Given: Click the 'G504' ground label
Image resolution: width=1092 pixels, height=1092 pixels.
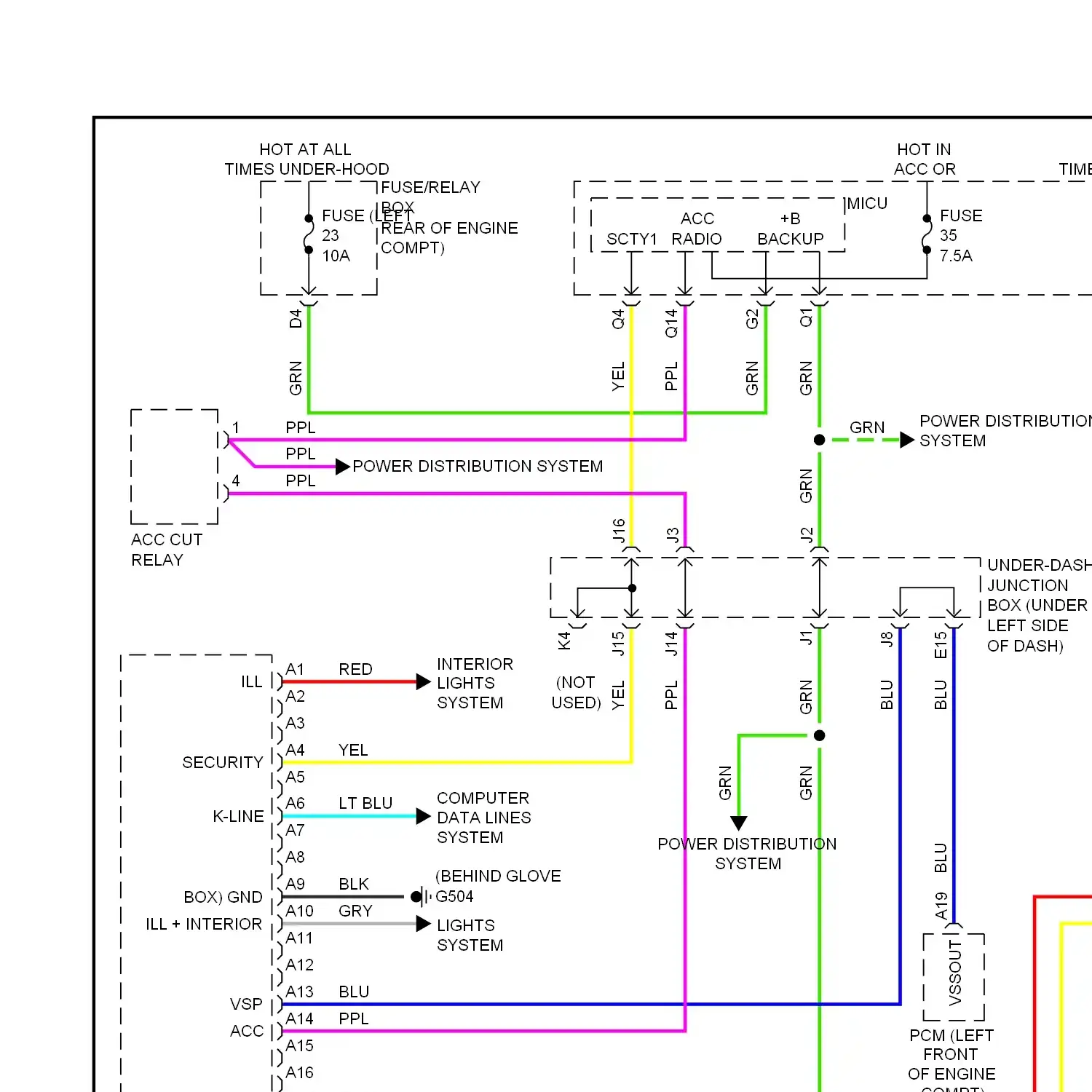Looking at the screenshot, I should [x=454, y=896].
